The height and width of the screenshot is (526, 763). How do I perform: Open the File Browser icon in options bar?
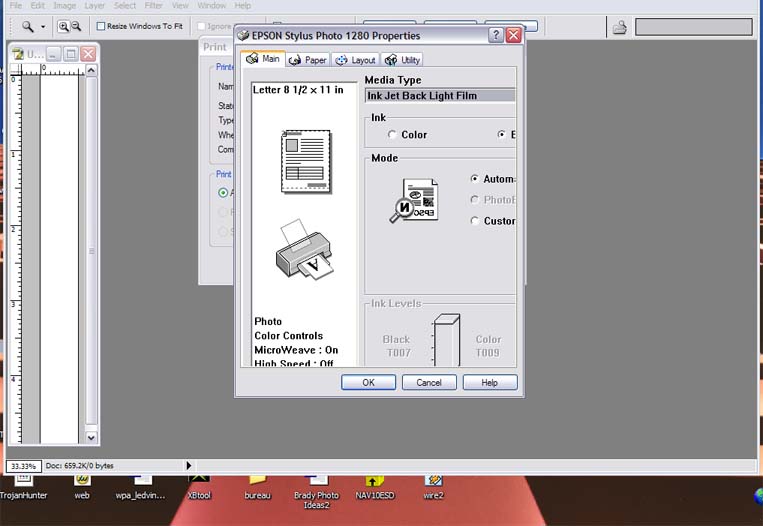(x=619, y=27)
